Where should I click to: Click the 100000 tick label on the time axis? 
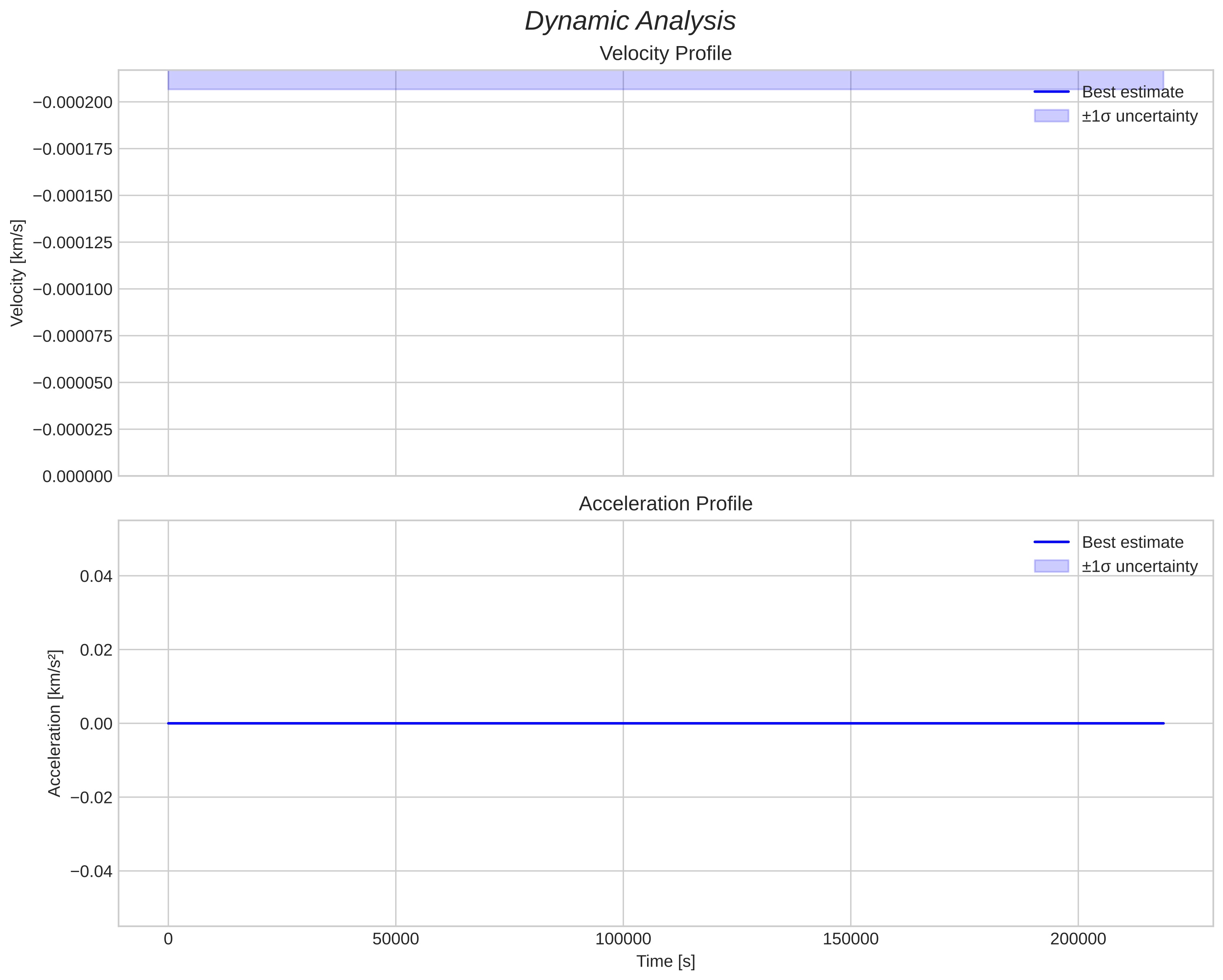pos(623,939)
